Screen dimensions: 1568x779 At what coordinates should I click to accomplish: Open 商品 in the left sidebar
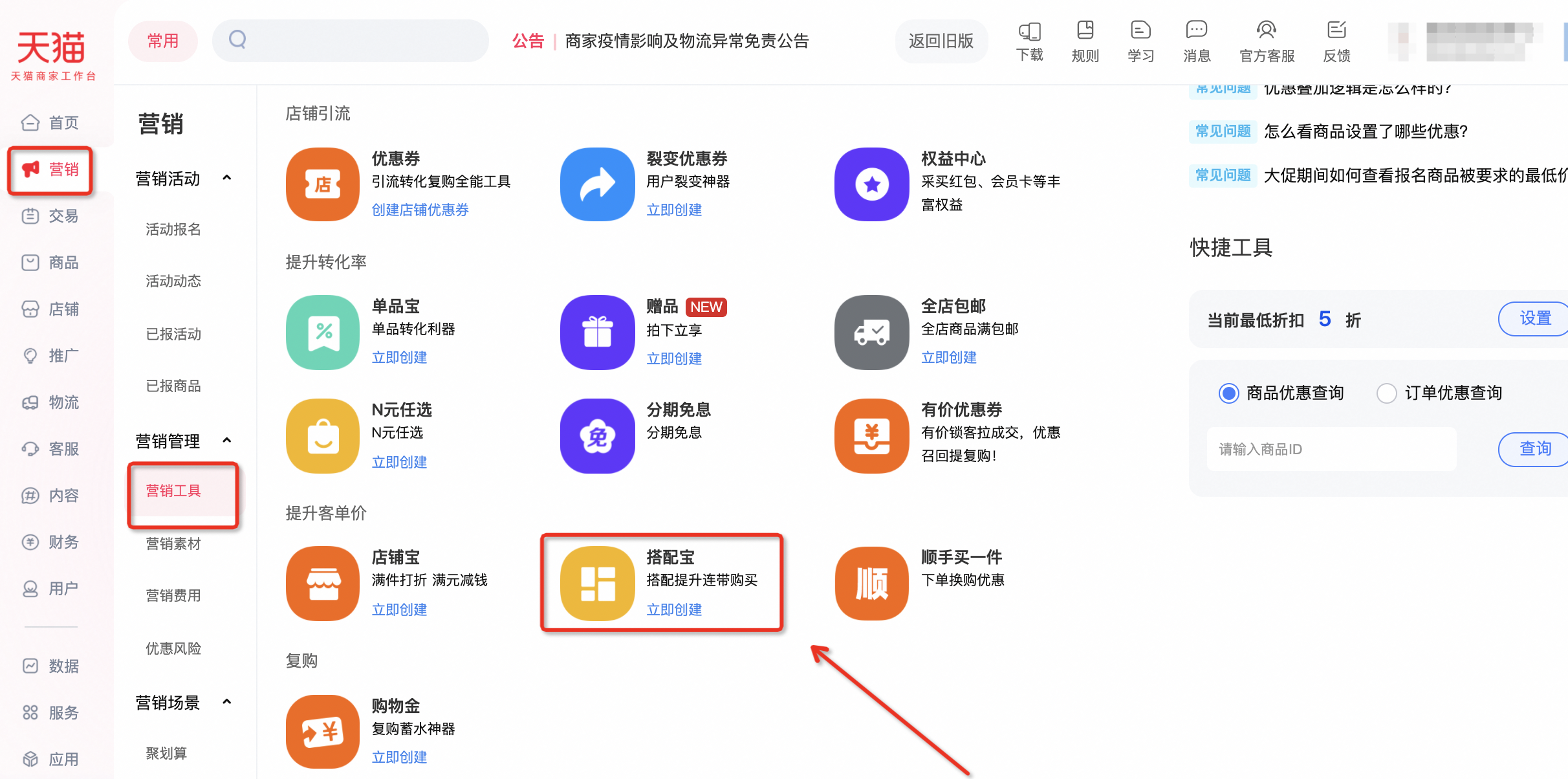click(x=50, y=262)
